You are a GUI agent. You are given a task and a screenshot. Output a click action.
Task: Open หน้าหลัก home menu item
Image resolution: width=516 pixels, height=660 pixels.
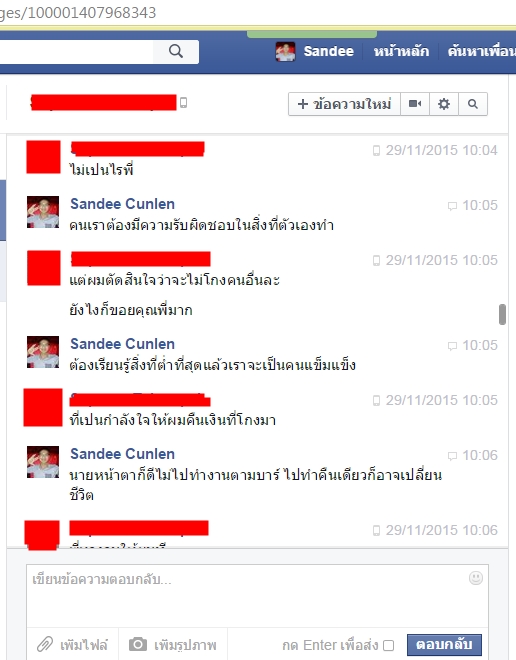[x=401, y=51]
